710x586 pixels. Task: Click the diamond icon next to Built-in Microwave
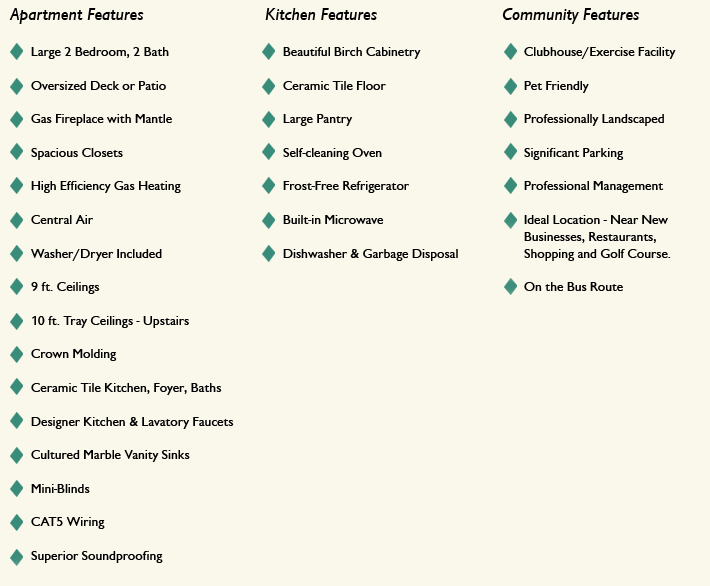(268, 220)
